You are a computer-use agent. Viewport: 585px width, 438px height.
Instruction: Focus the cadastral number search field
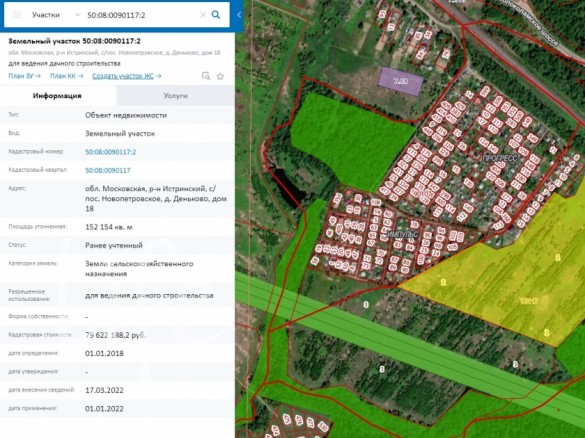(x=142, y=15)
